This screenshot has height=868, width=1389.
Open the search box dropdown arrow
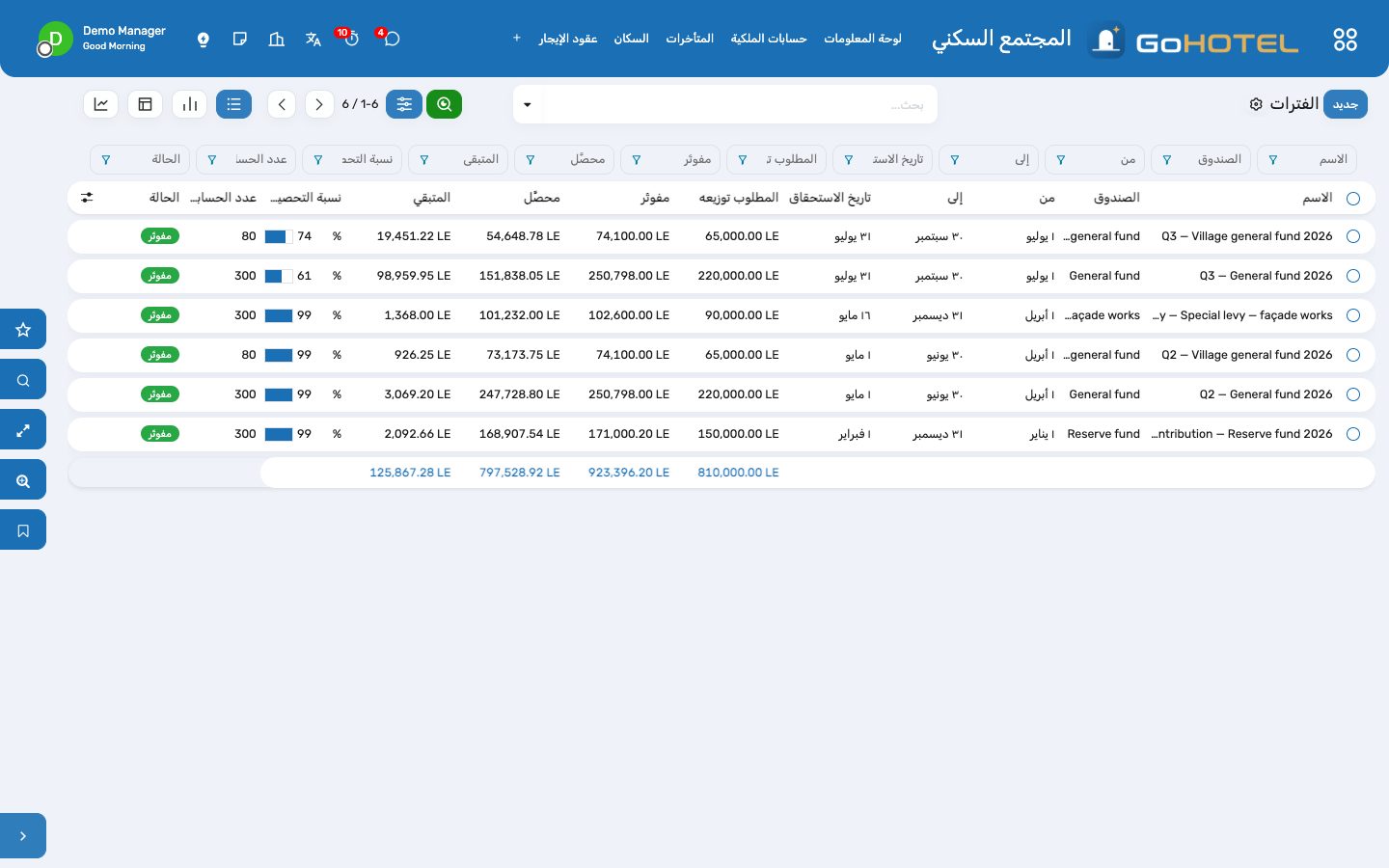coord(528,104)
